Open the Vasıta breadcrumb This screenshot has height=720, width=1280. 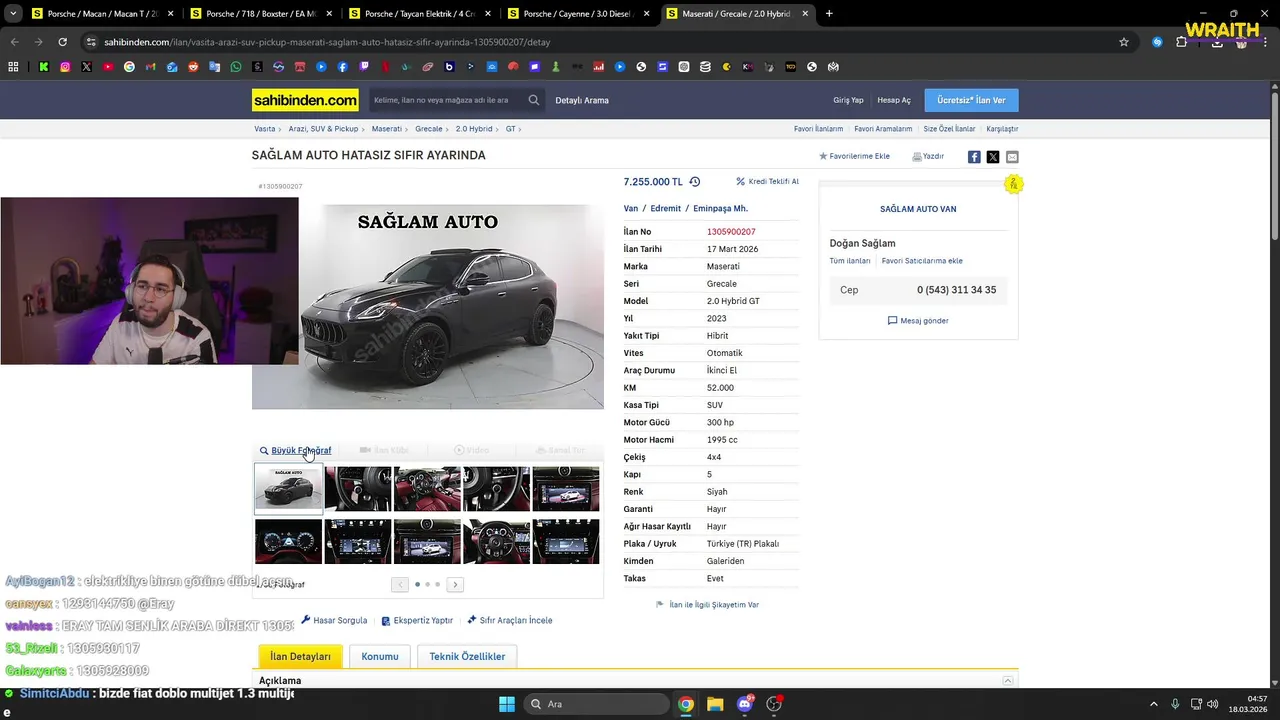(265, 129)
